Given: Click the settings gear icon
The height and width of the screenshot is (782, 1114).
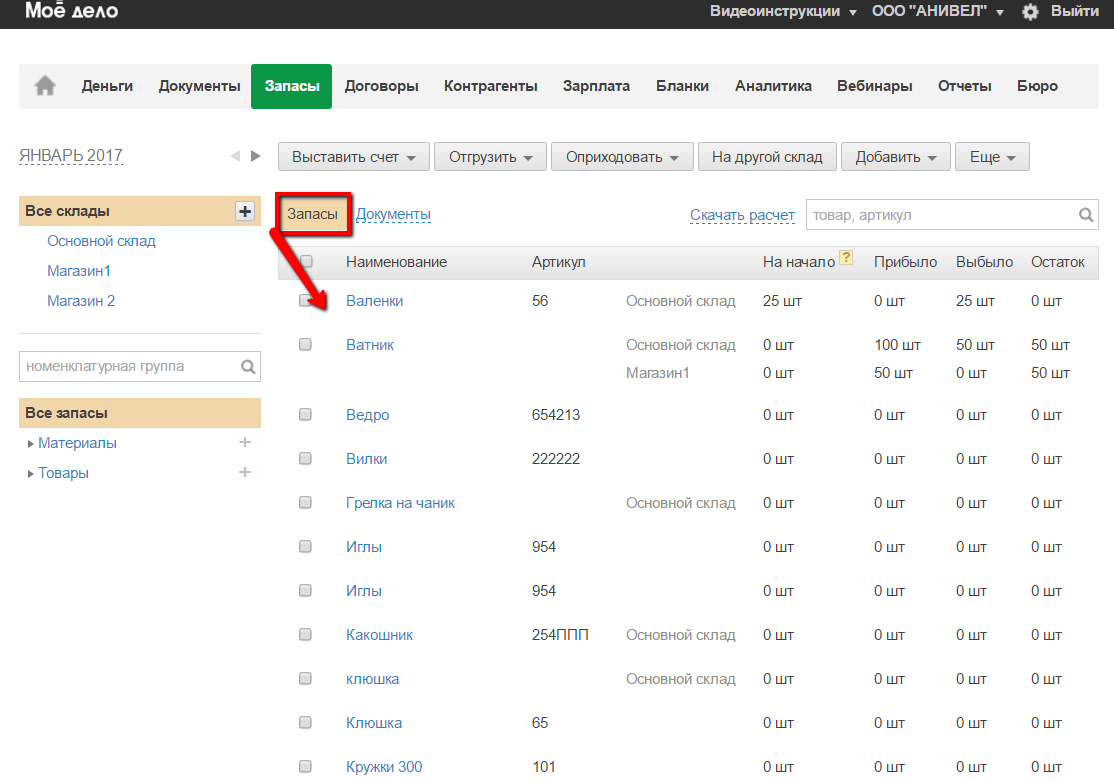Looking at the screenshot, I should point(1030,12).
